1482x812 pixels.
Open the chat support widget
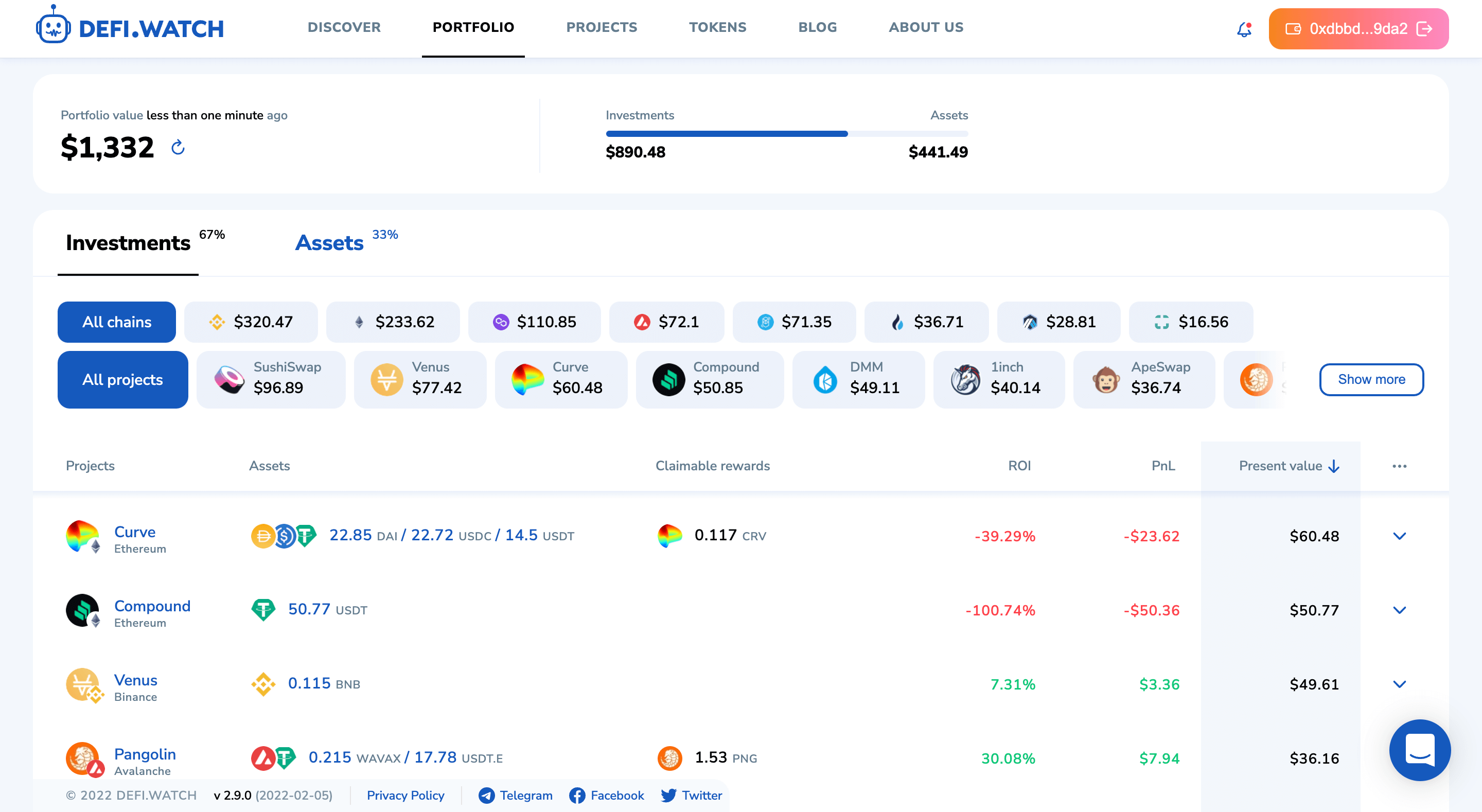coord(1420,750)
